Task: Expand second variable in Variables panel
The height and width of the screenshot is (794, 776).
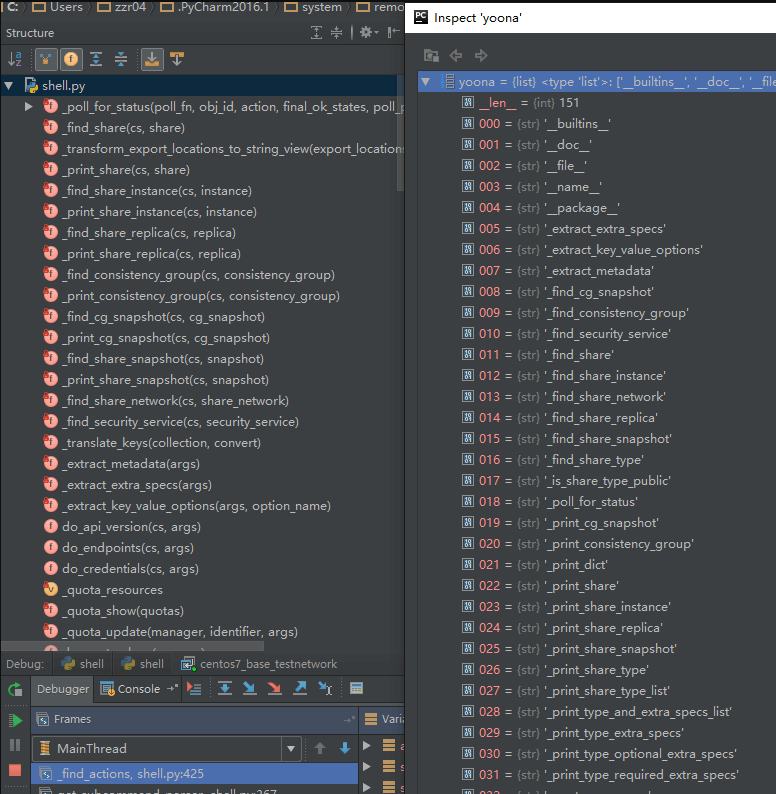Action: click(x=367, y=767)
